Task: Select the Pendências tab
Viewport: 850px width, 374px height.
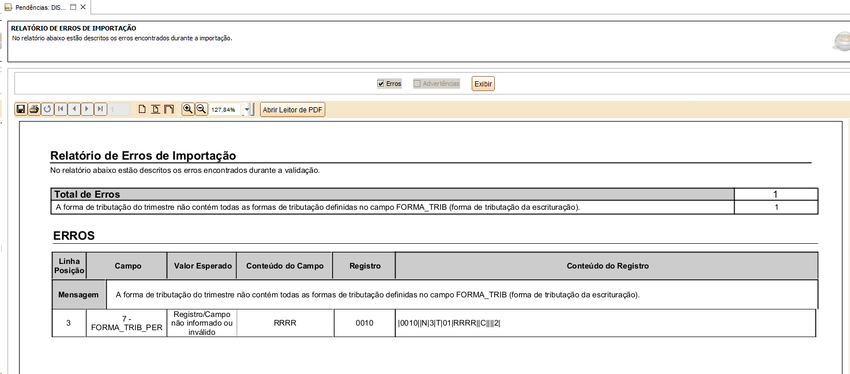Action: click(40, 7)
